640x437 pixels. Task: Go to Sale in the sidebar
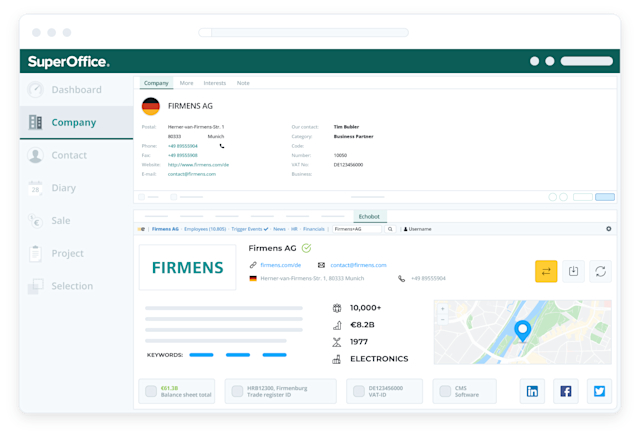tap(76, 220)
